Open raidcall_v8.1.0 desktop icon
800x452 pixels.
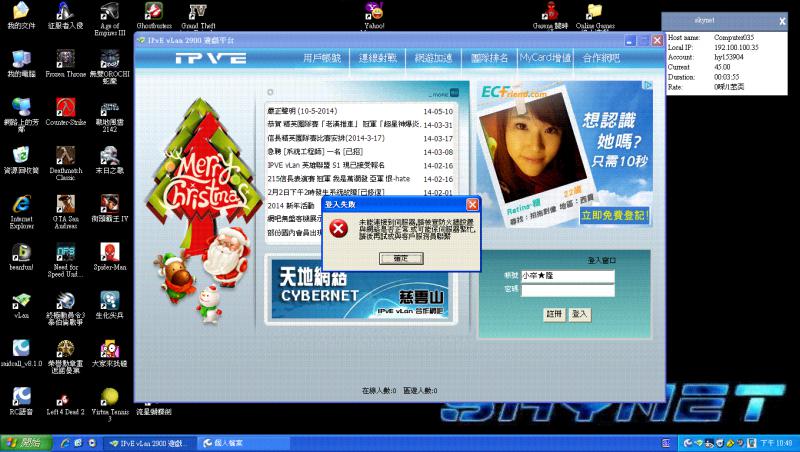pos(21,353)
